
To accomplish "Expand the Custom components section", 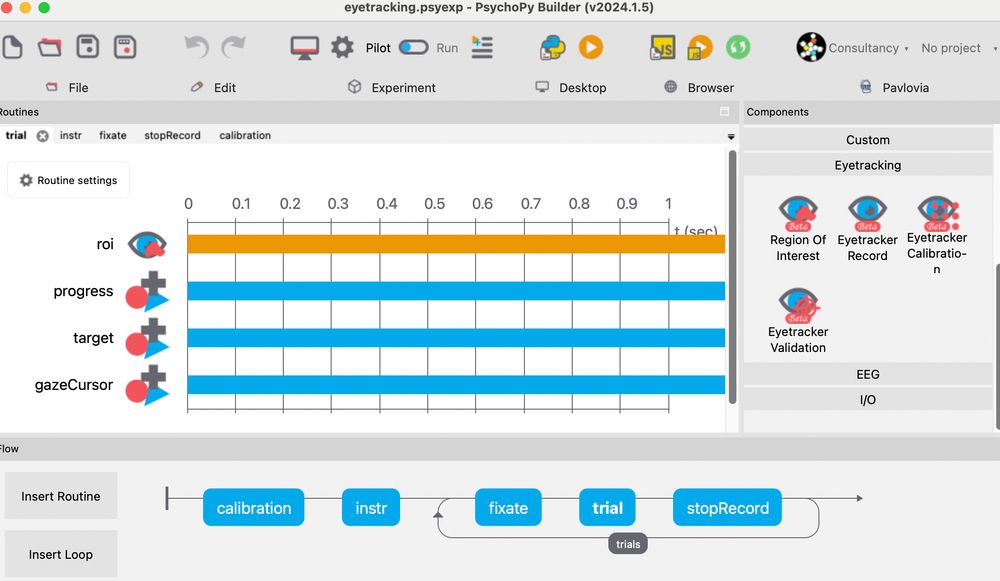I will pyautogui.click(x=867, y=140).
